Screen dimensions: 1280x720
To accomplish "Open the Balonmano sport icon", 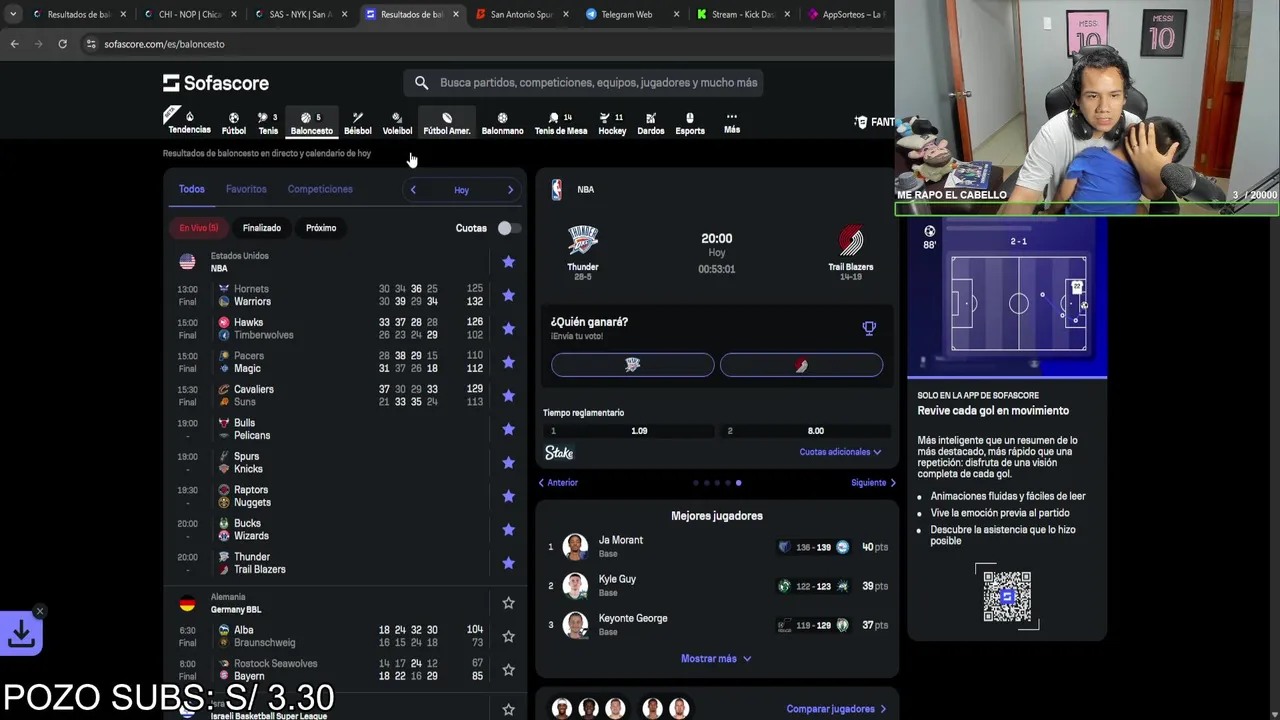I will (x=502, y=123).
